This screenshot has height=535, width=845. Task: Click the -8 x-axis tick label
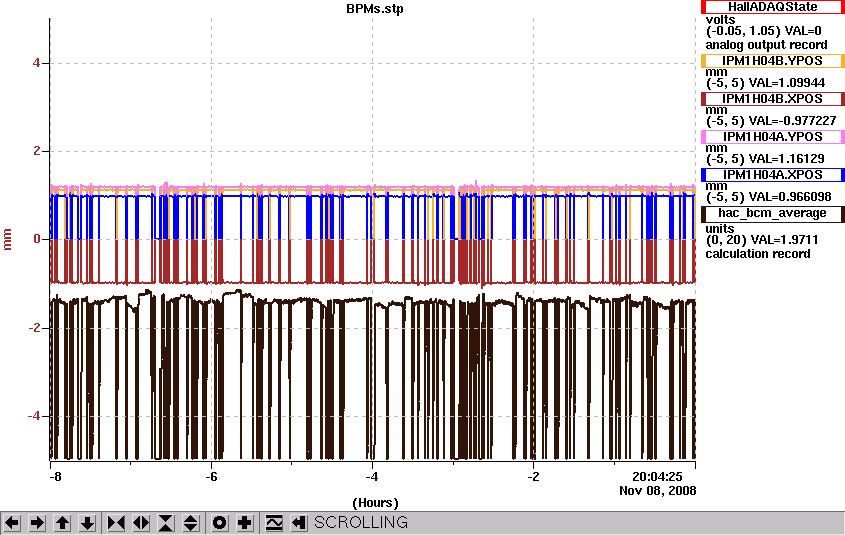[x=55, y=477]
